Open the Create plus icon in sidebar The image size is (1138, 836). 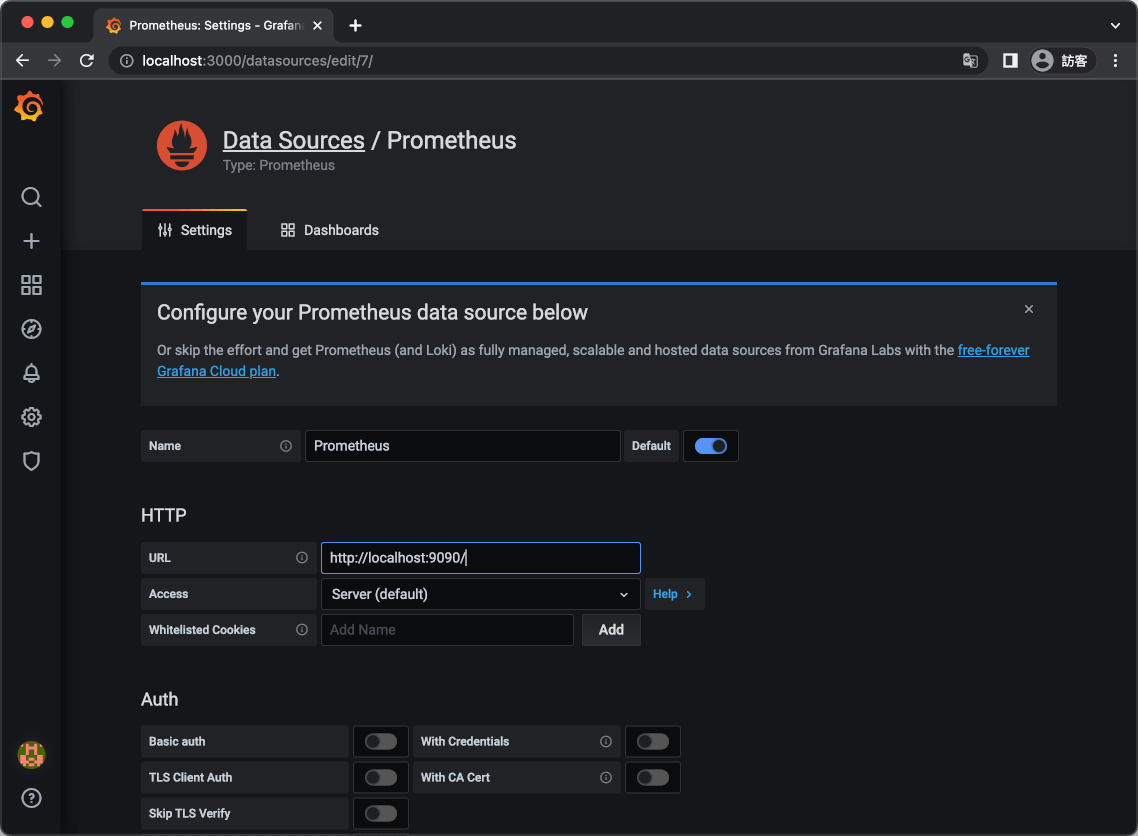[31, 241]
